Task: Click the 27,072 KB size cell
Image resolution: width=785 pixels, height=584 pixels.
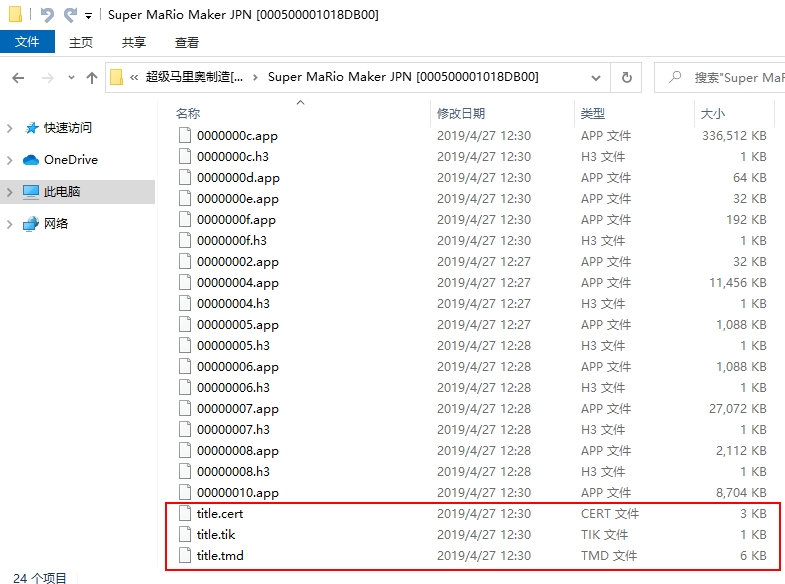Action: pyautogui.click(x=737, y=409)
